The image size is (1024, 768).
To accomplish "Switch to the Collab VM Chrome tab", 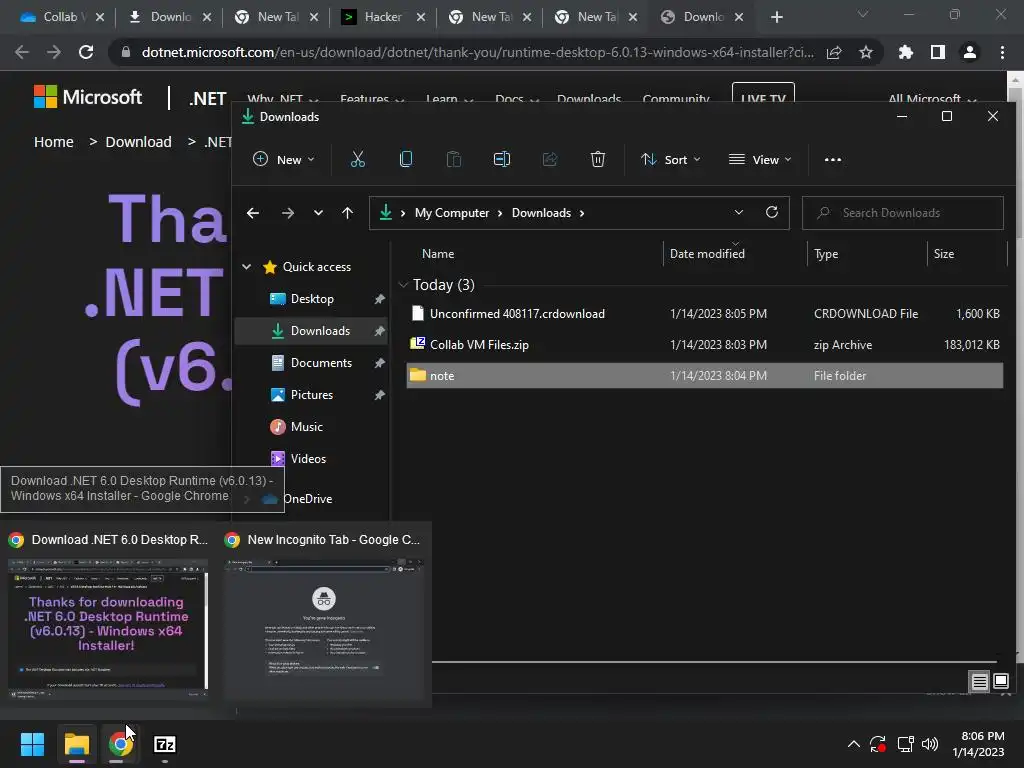I will 62,17.
